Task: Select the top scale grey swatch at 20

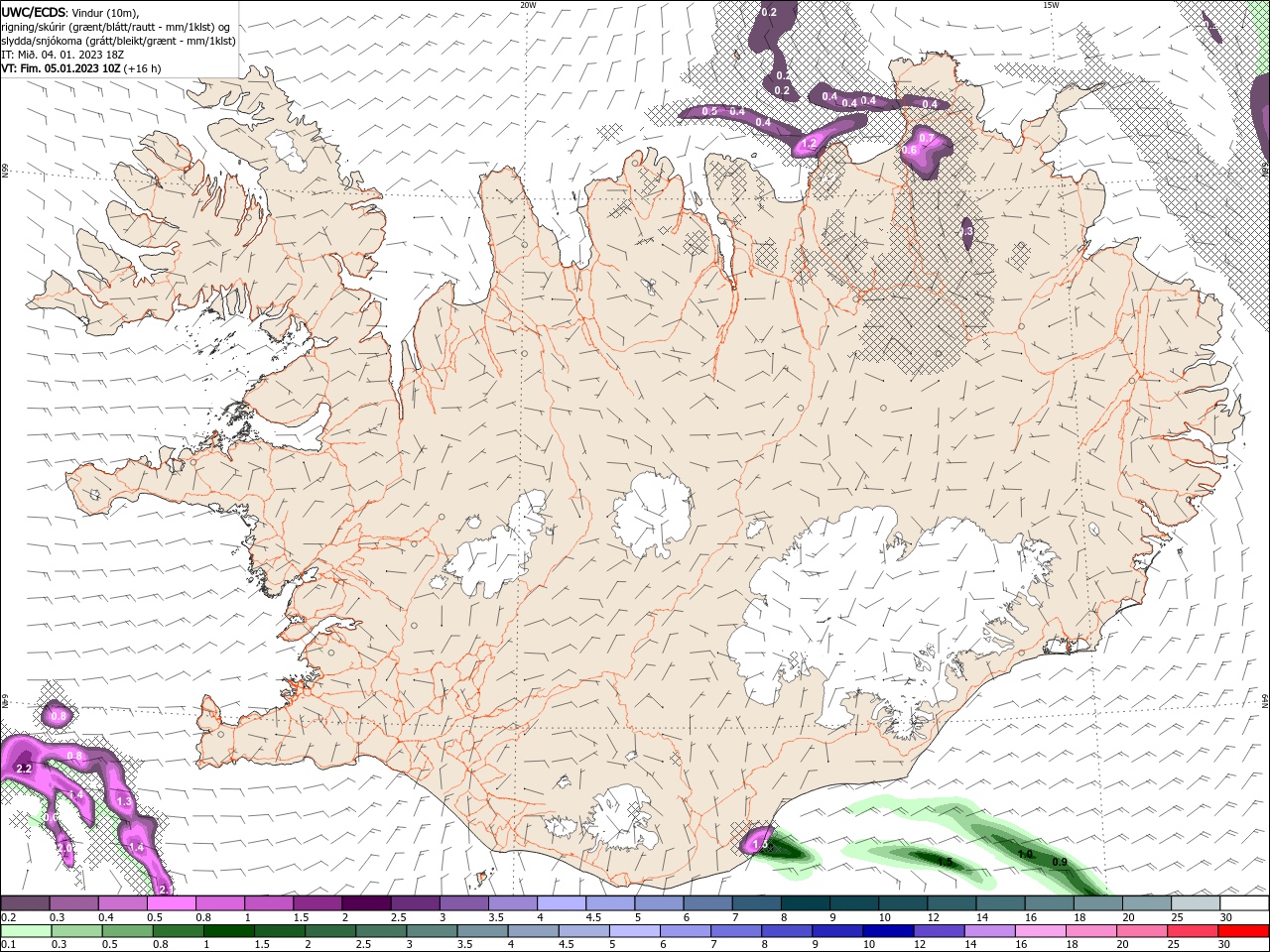Action: [x=1148, y=903]
